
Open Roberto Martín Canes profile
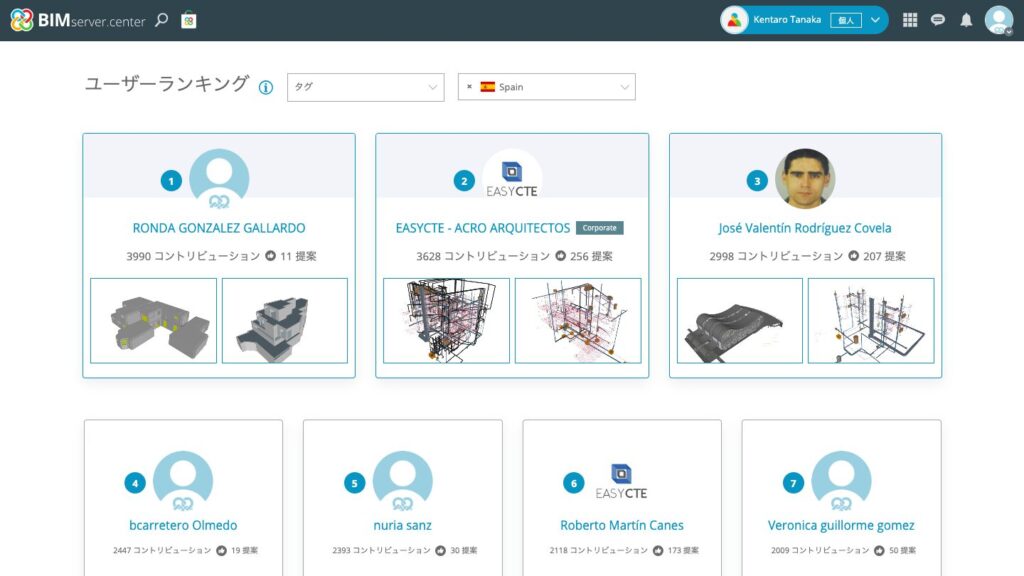(622, 525)
